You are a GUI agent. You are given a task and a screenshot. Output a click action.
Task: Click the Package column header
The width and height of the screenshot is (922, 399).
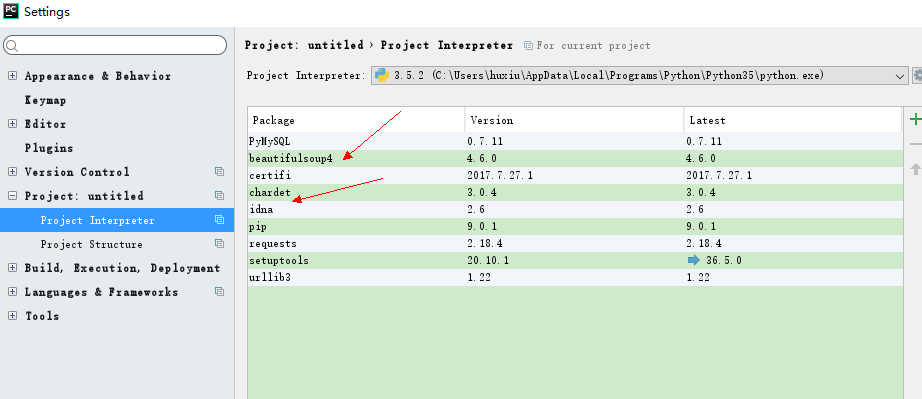(356, 120)
